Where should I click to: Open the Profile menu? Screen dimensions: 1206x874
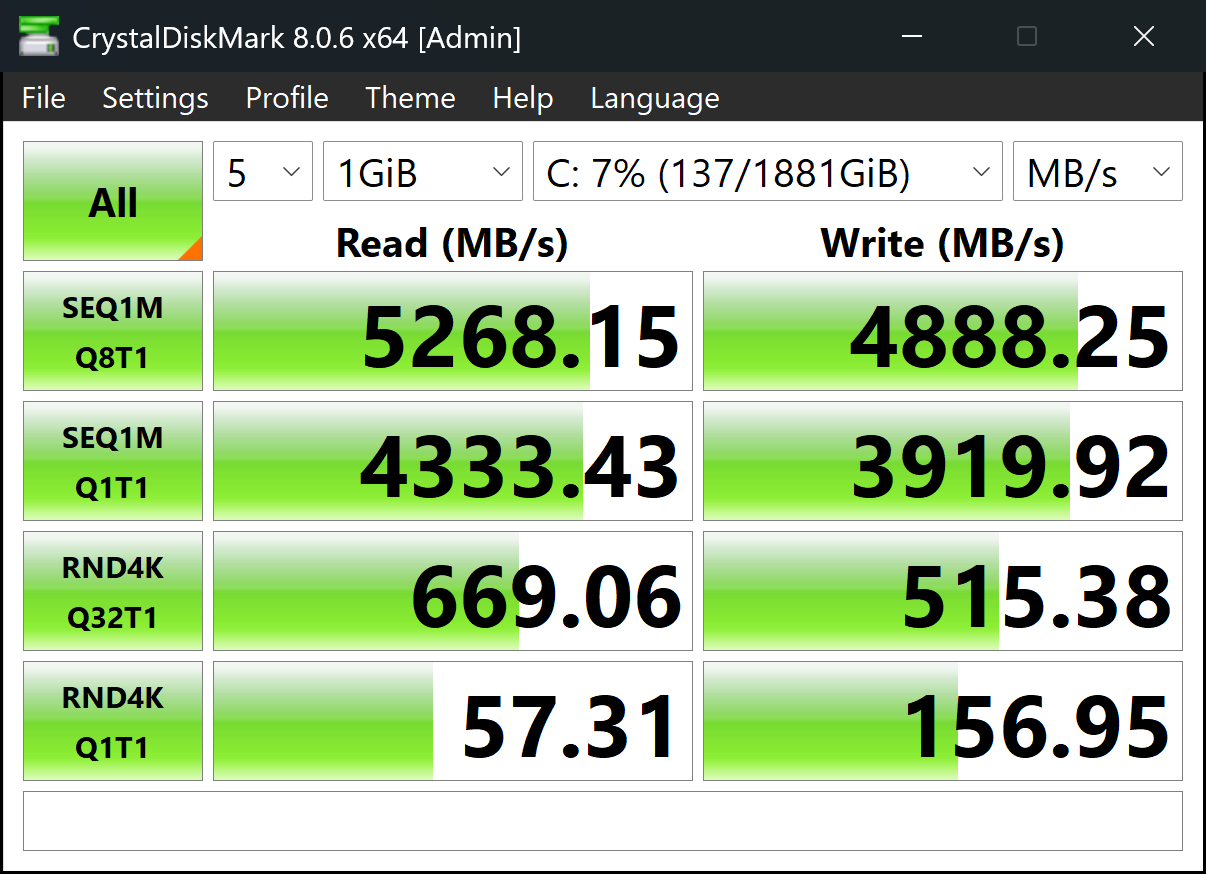point(287,98)
